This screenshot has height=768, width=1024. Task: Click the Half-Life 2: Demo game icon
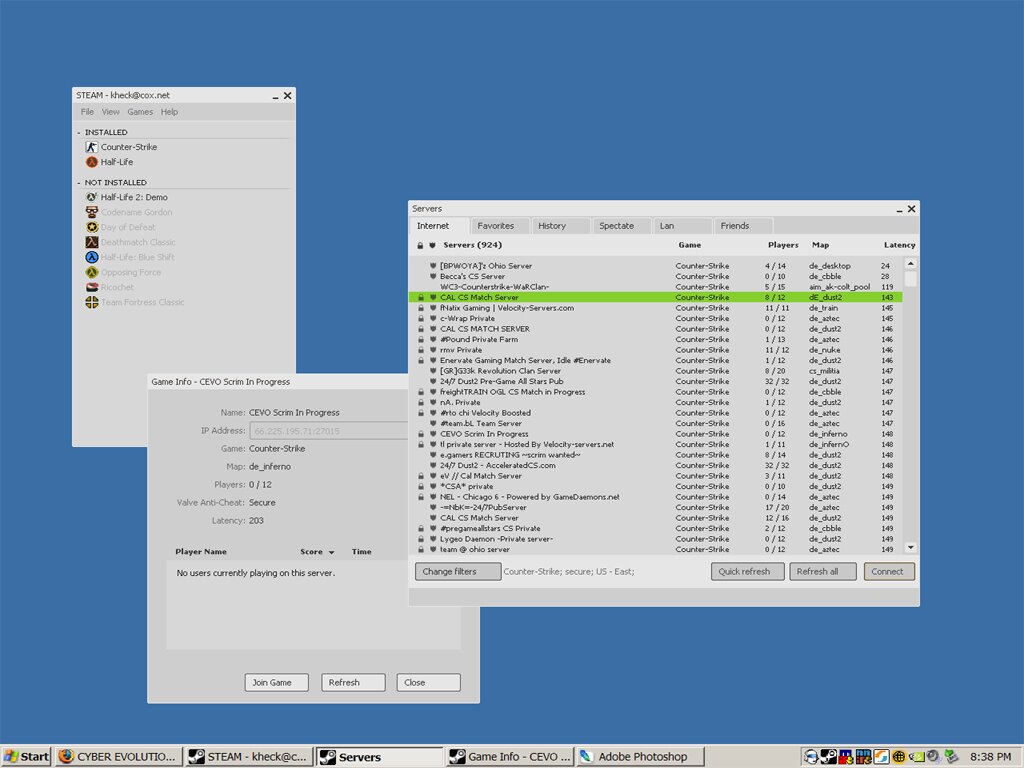point(91,197)
